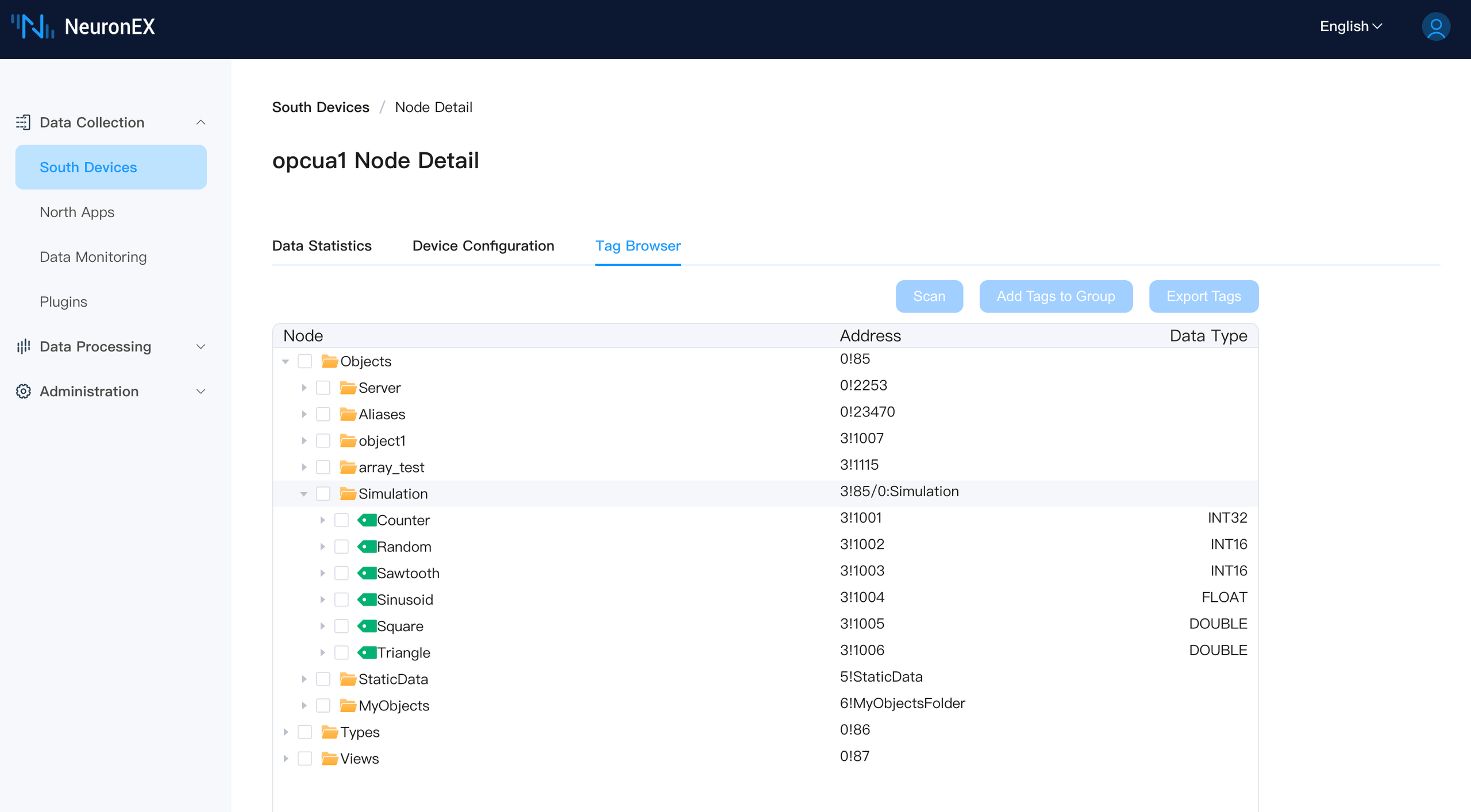1471x812 pixels.
Task: Click the green tag icon beside Counter
Action: 368,520
